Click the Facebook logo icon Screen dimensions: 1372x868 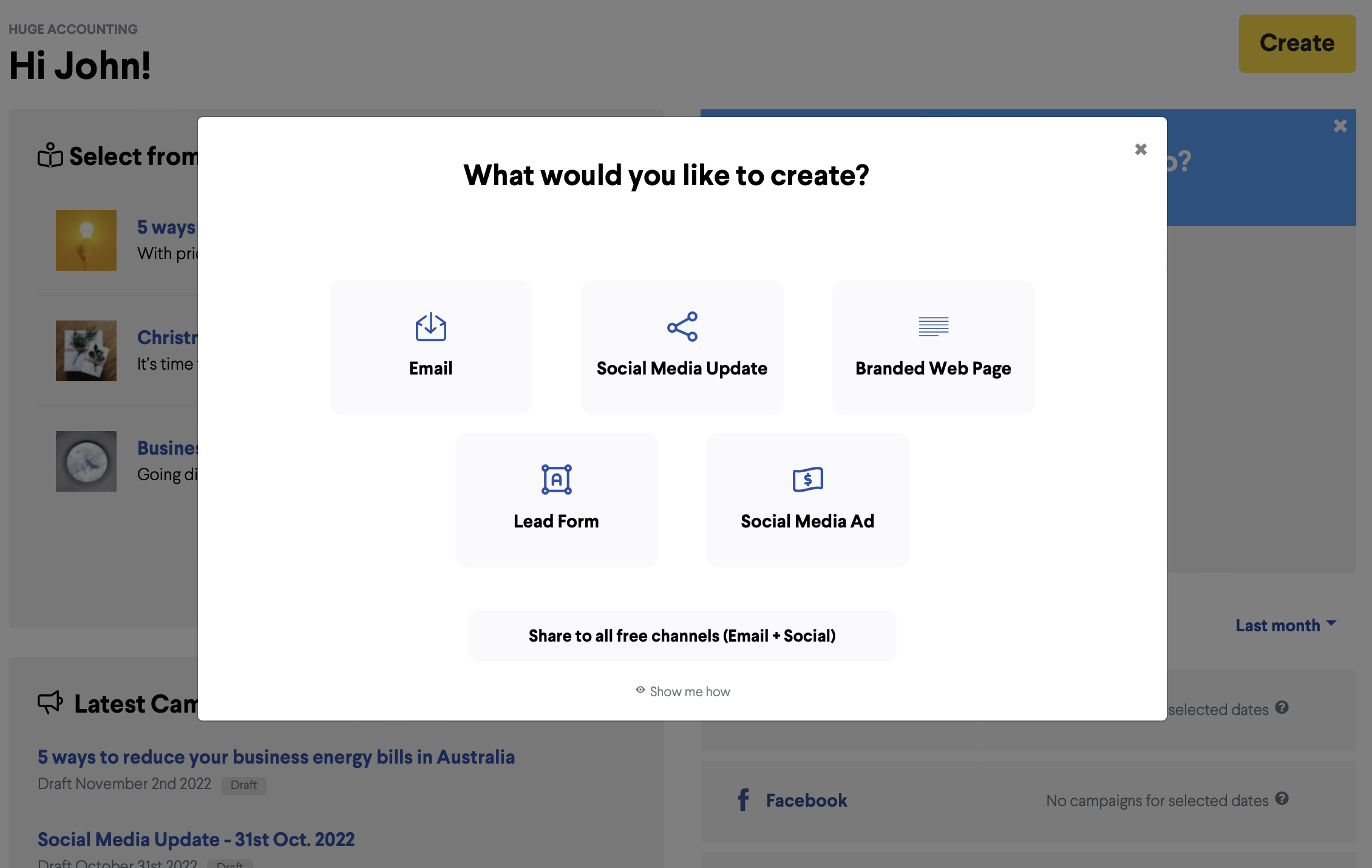(x=743, y=800)
